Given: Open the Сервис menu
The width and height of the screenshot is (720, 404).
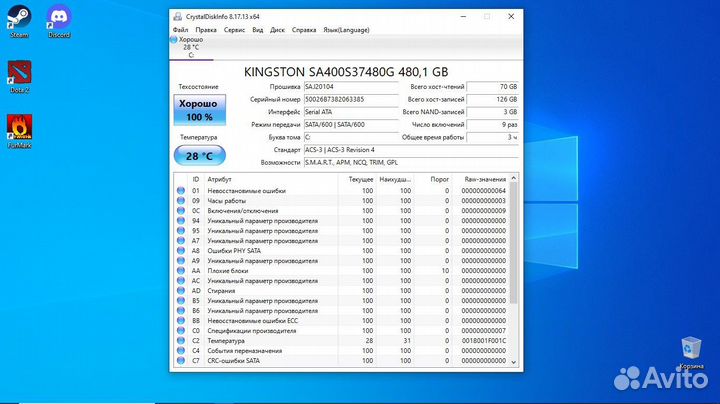Looking at the screenshot, I should tap(234, 30).
